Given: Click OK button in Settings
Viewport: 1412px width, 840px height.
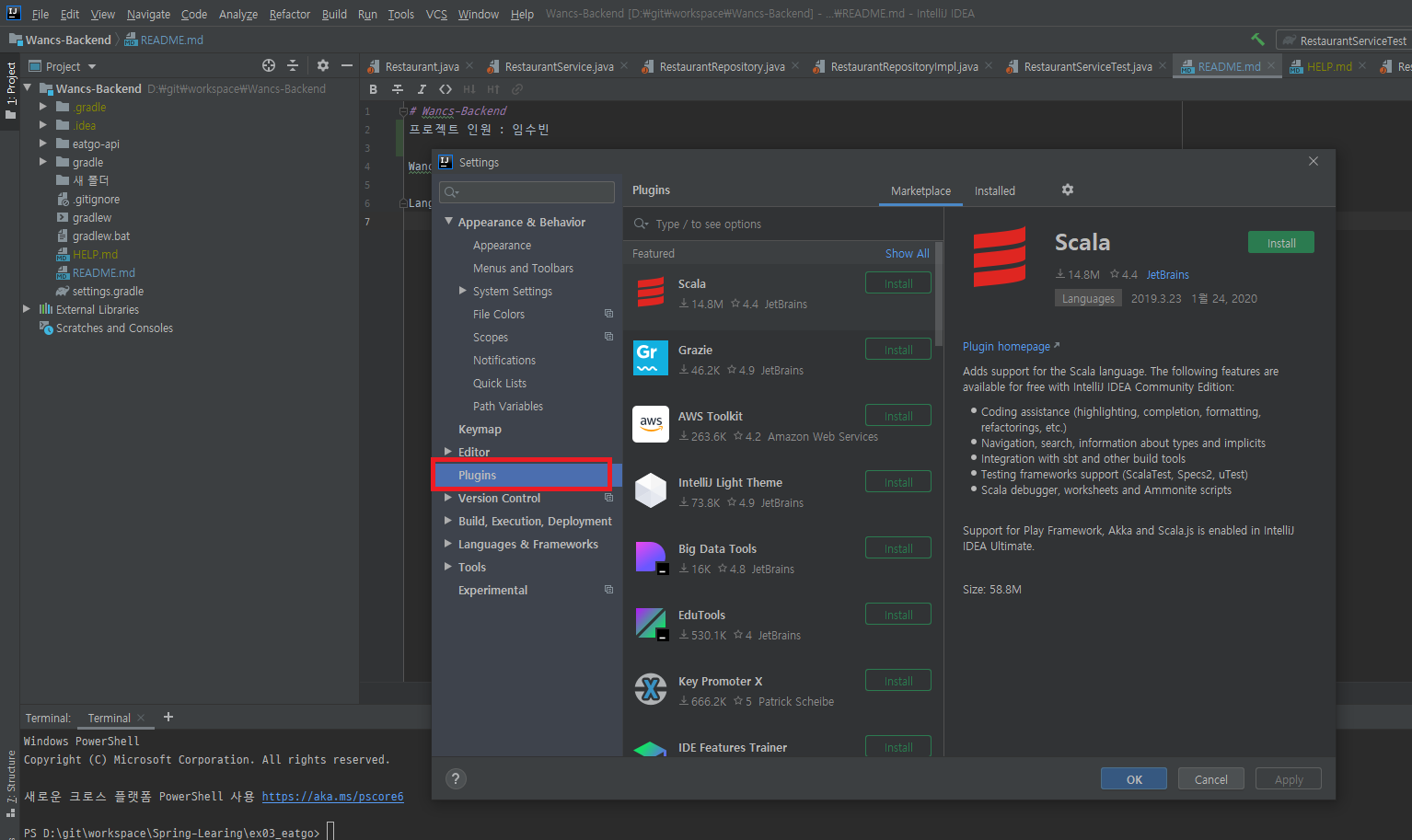Looking at the screenshot, I should (x=1134, y=778).
